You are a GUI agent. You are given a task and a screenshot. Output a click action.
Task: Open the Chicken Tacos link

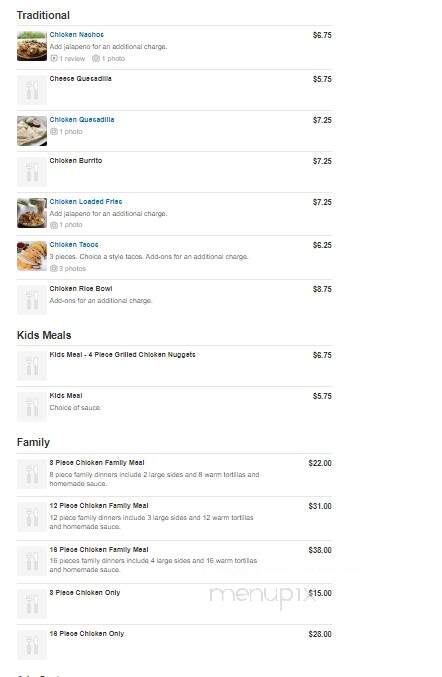tap(74, 245)
